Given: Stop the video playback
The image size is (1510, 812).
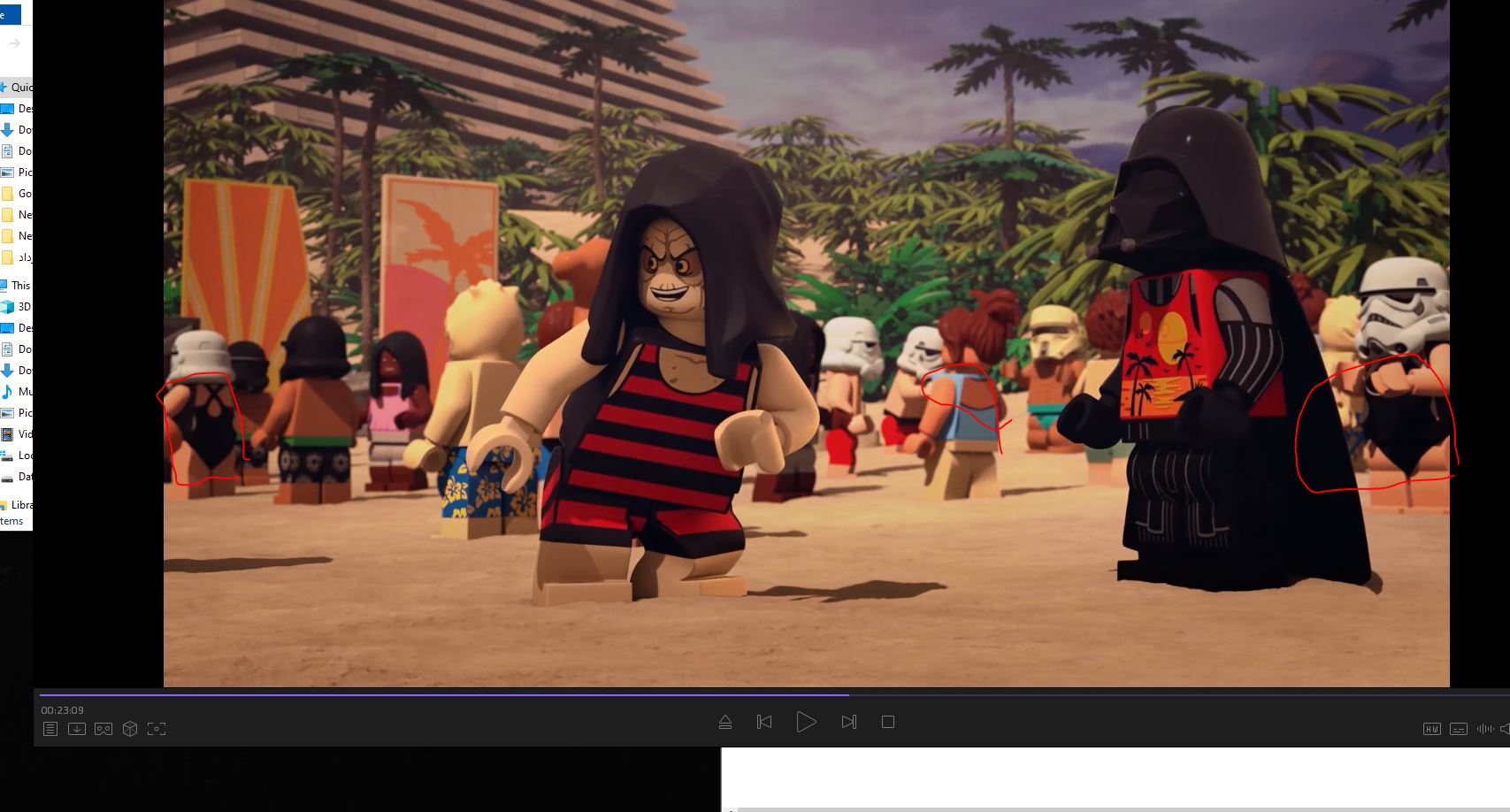Looking at the screenshot, I should coord(888,722).
